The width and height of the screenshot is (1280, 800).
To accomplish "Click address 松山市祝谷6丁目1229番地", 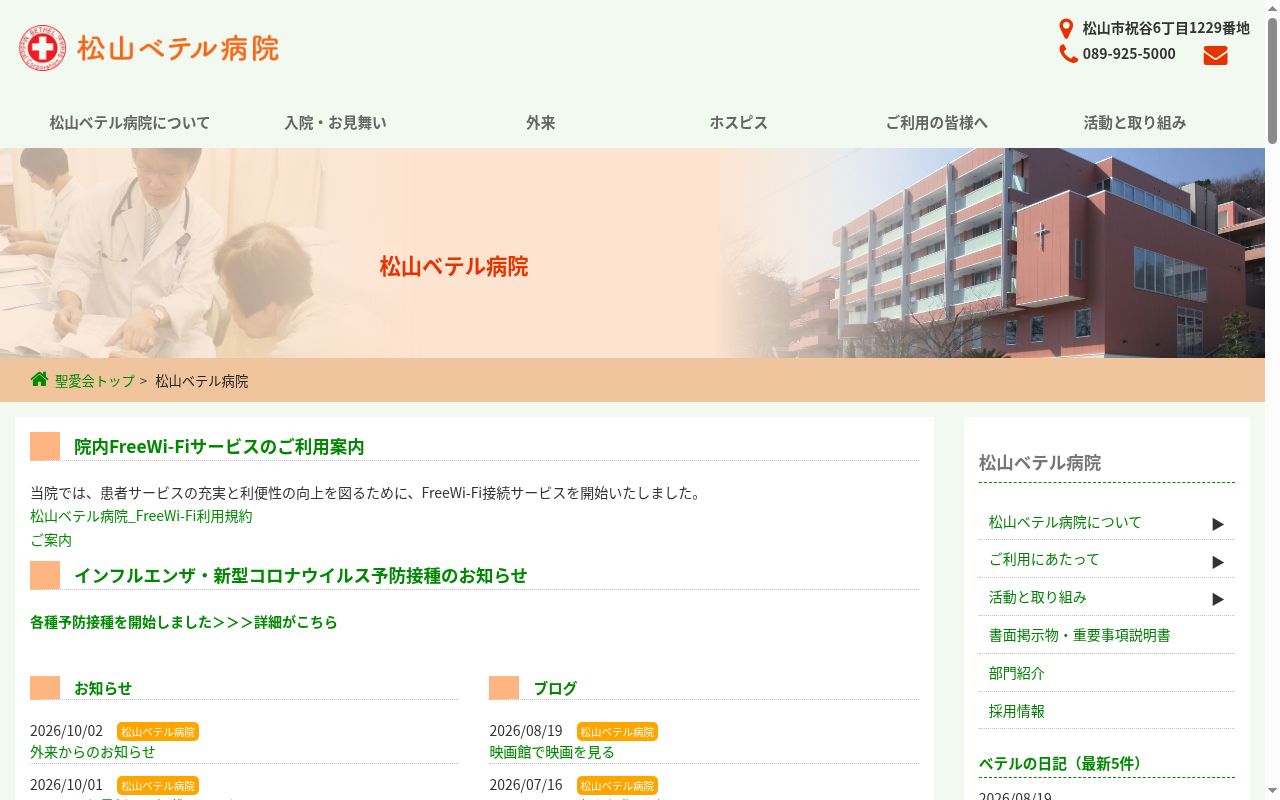I will 1166,28.
